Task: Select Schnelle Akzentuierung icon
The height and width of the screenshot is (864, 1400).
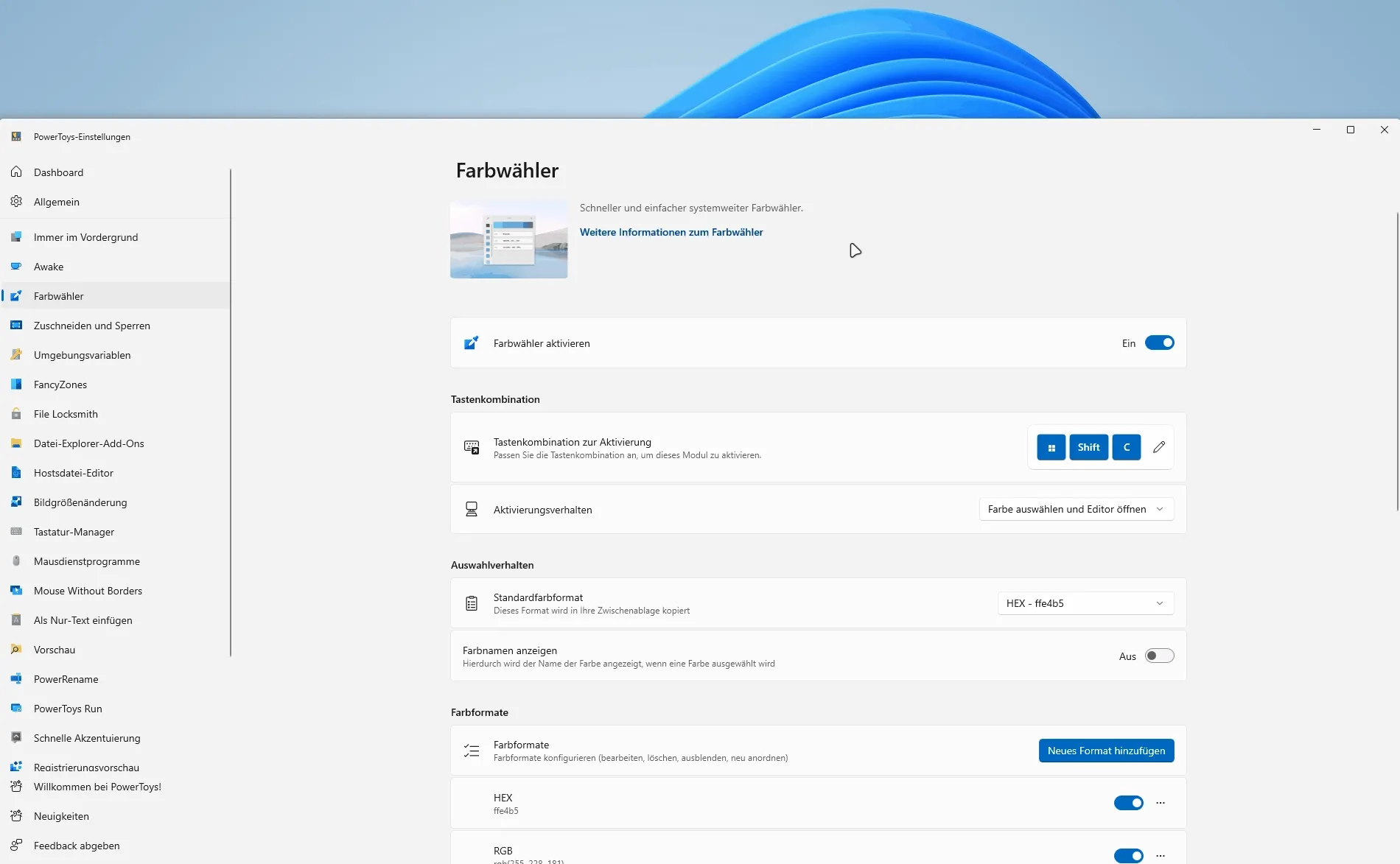Action: pos(16,737)
